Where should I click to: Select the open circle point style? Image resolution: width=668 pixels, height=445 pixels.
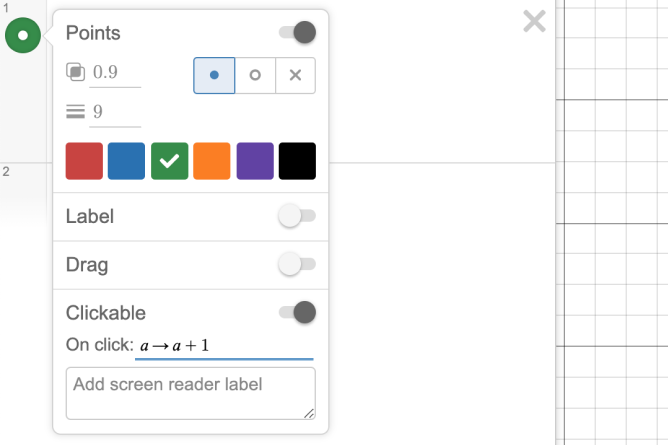coord(255,75)
